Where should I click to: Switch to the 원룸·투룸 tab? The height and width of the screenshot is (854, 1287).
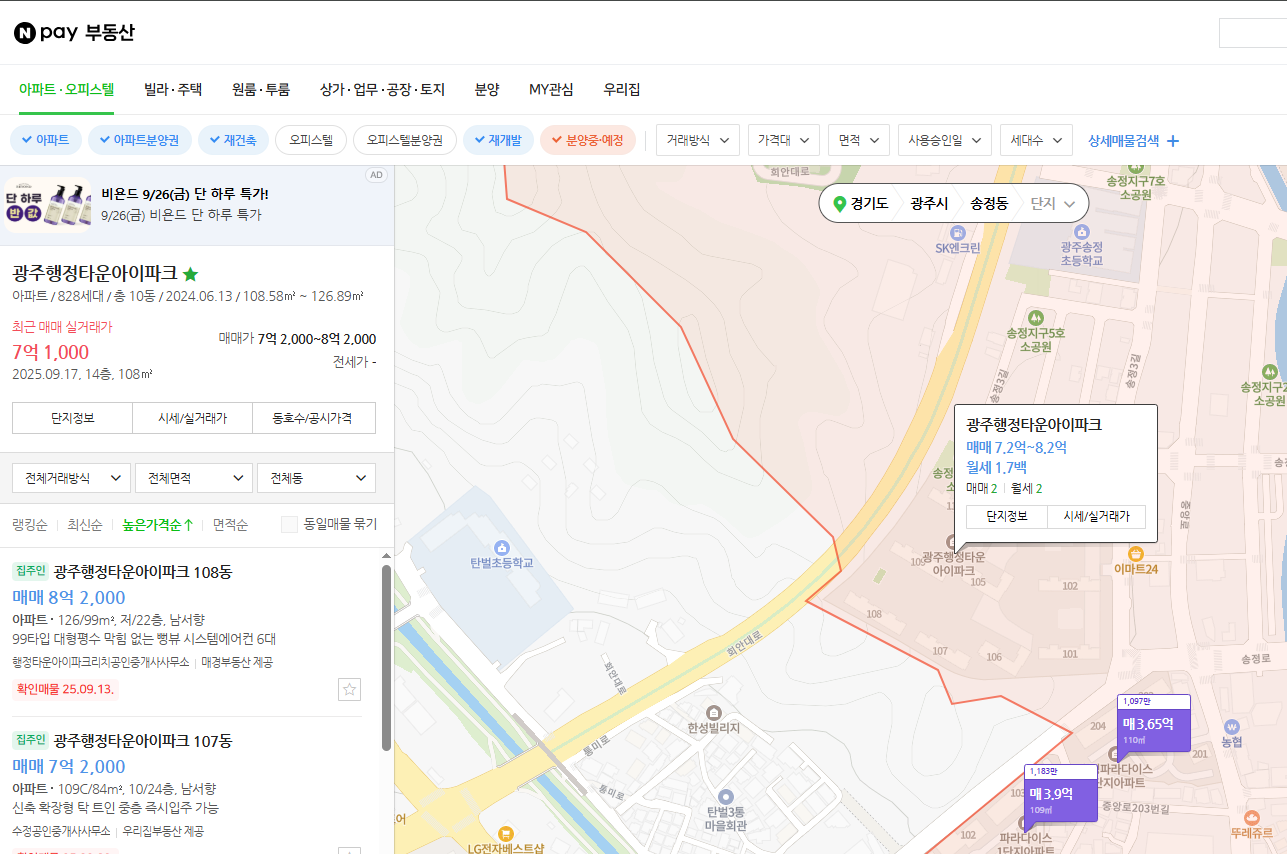click(260, 89)
